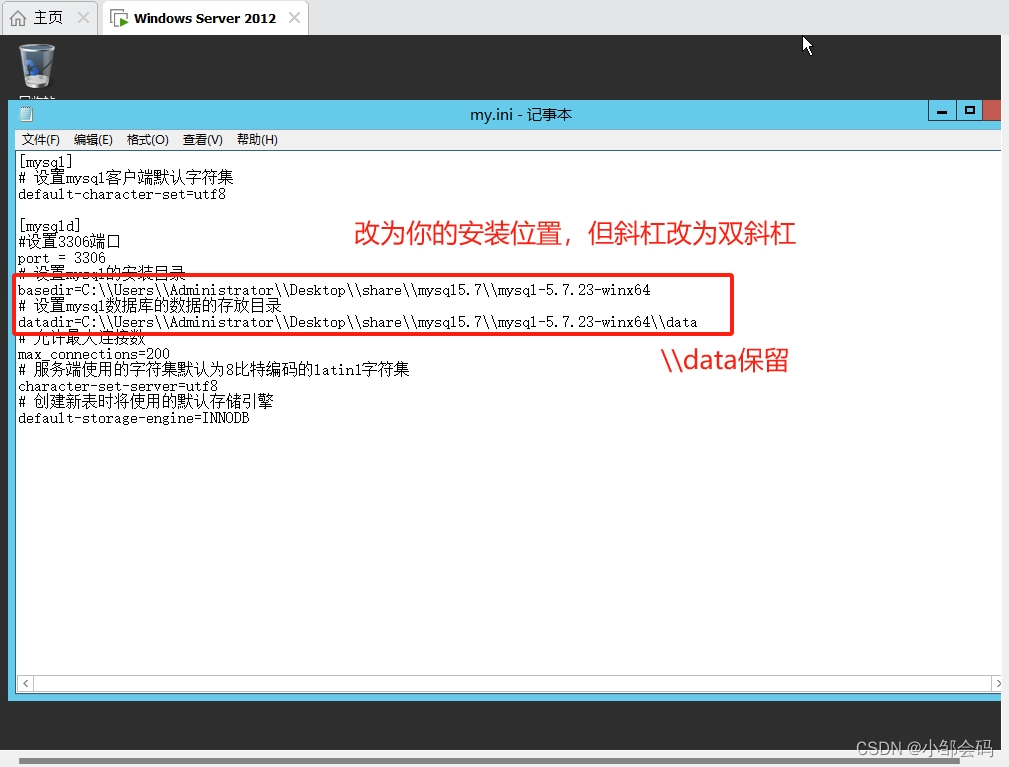Image resolution: width=1009 pixels, height=767 pixels.
Task: Click the 设置mysql客户端默认字符集 comment line
Action: click(126, 178)
